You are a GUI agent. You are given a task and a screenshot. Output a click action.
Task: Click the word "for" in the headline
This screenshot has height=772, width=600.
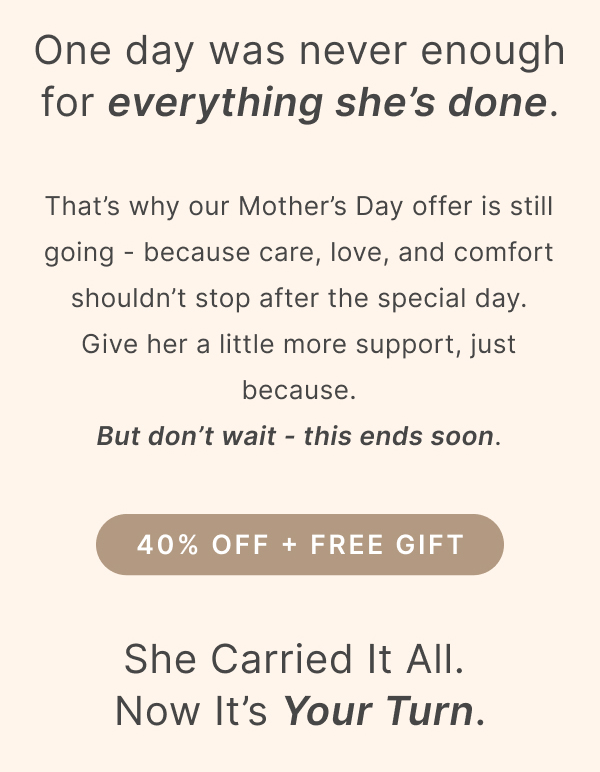(67, 103)
